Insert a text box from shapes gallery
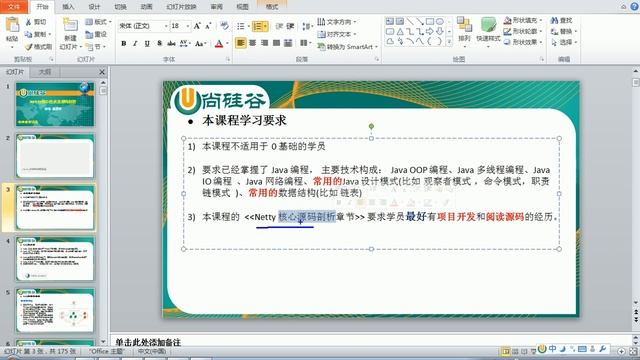The image size is (640, 360). tap(390, 21)
